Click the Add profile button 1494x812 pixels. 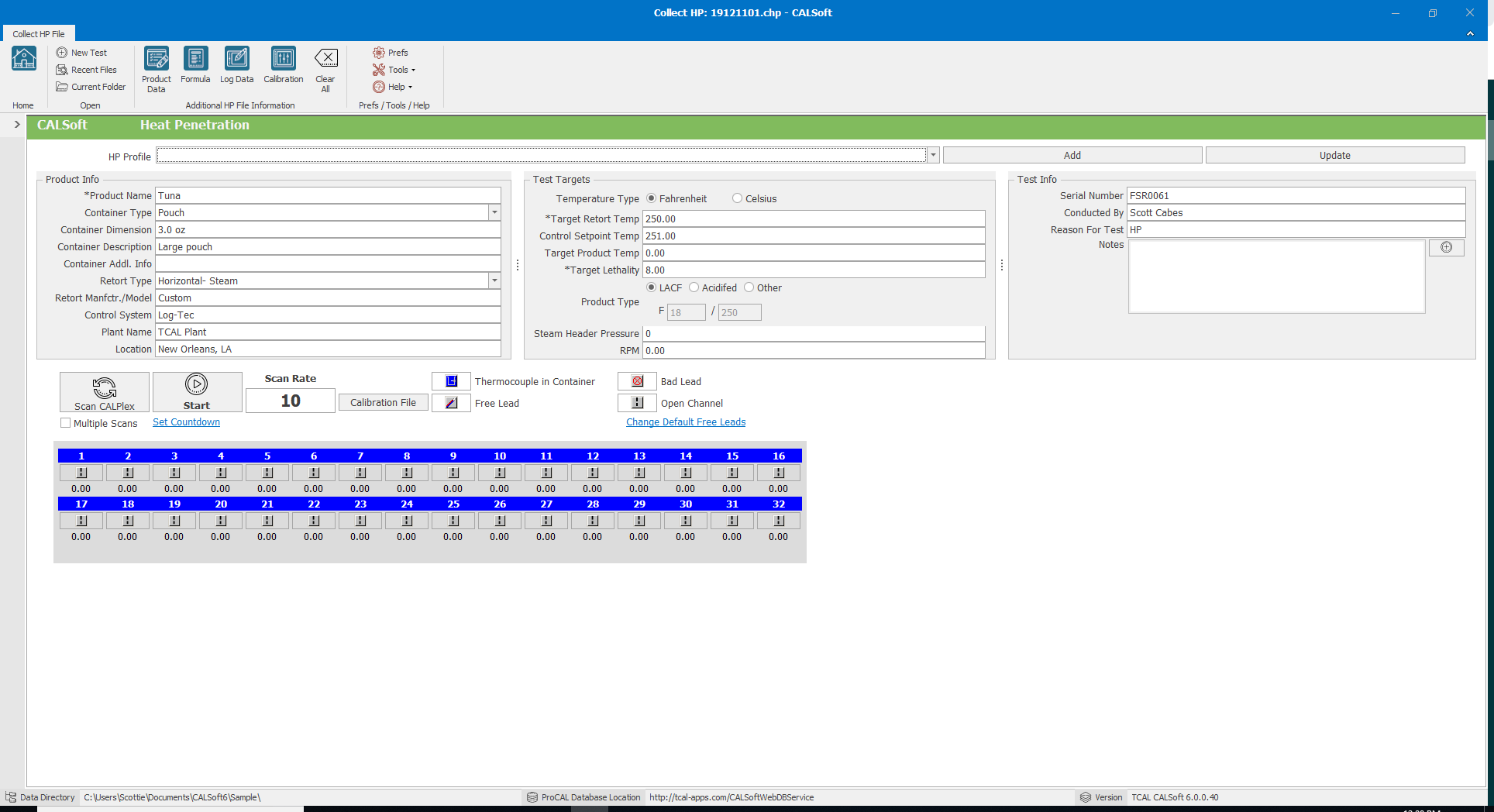pyautogui.click(x=1072, y=155)
